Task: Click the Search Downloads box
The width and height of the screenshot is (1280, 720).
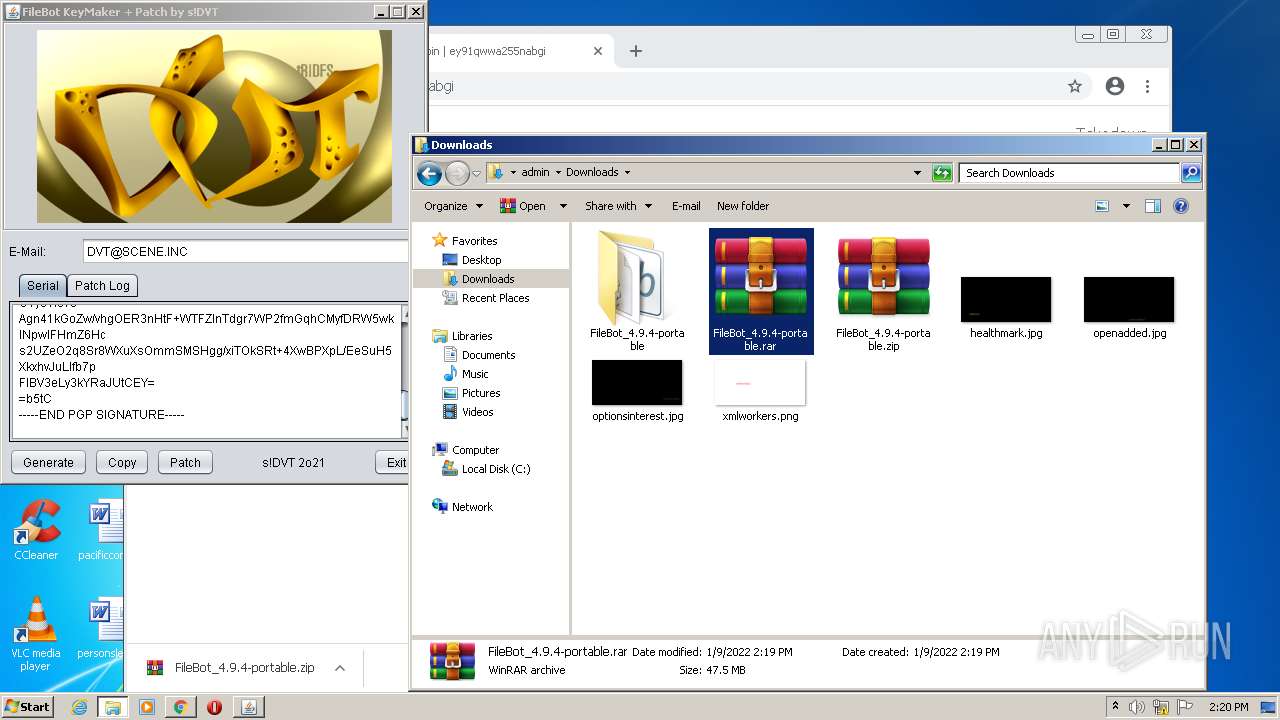Action: tap(1068, 173)
